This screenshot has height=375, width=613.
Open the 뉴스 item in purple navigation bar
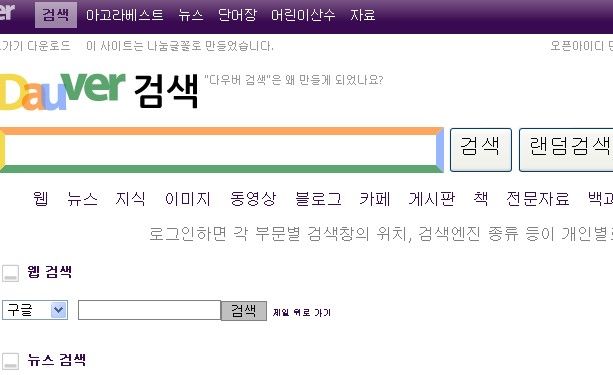(191, 15)
